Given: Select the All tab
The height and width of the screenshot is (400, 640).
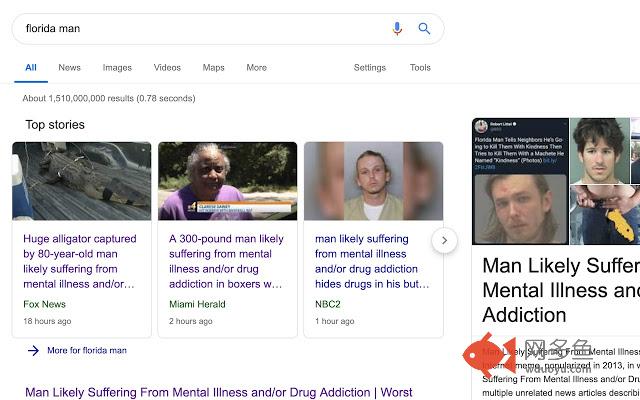Looking at the screenshot, I should [31, 68].
